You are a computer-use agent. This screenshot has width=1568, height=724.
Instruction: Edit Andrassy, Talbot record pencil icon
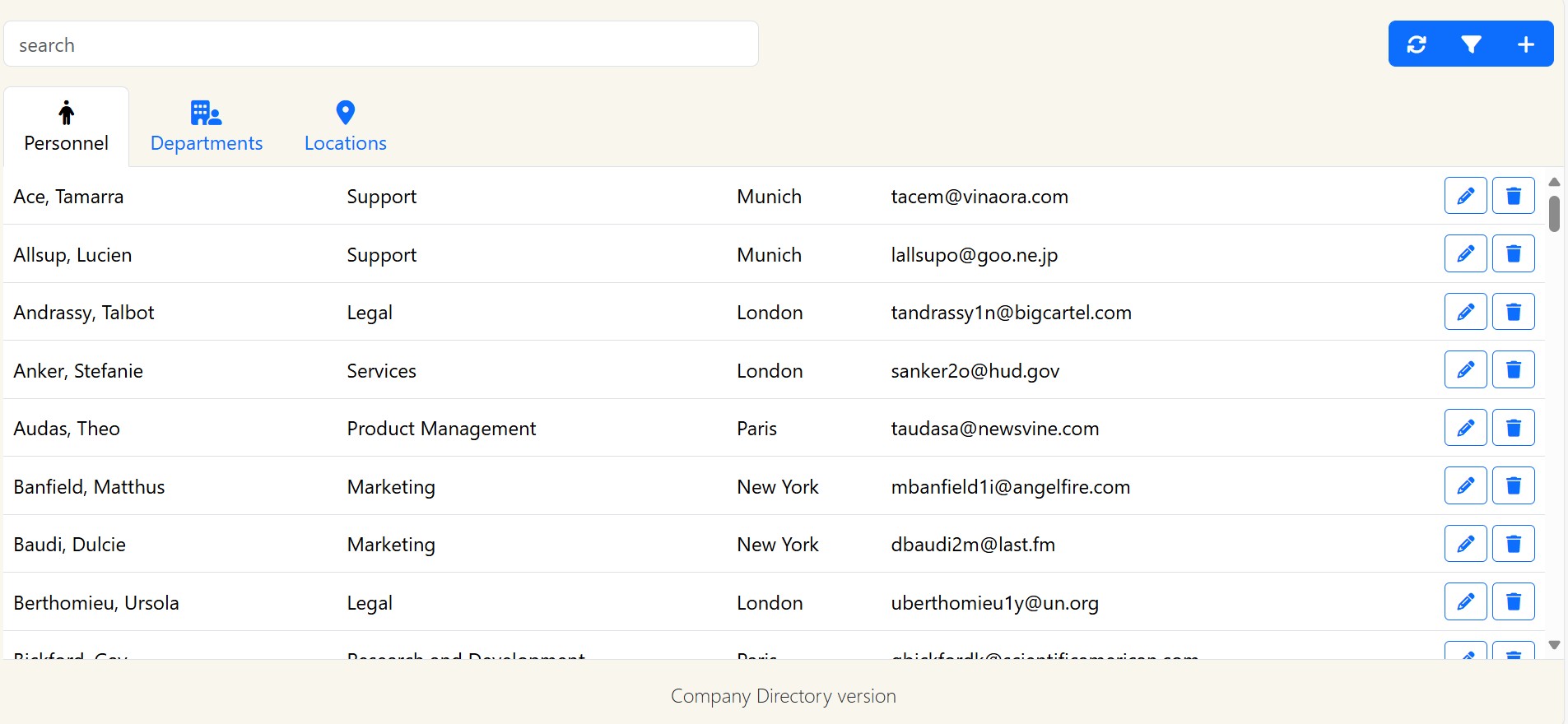[x=1465, y=312]
